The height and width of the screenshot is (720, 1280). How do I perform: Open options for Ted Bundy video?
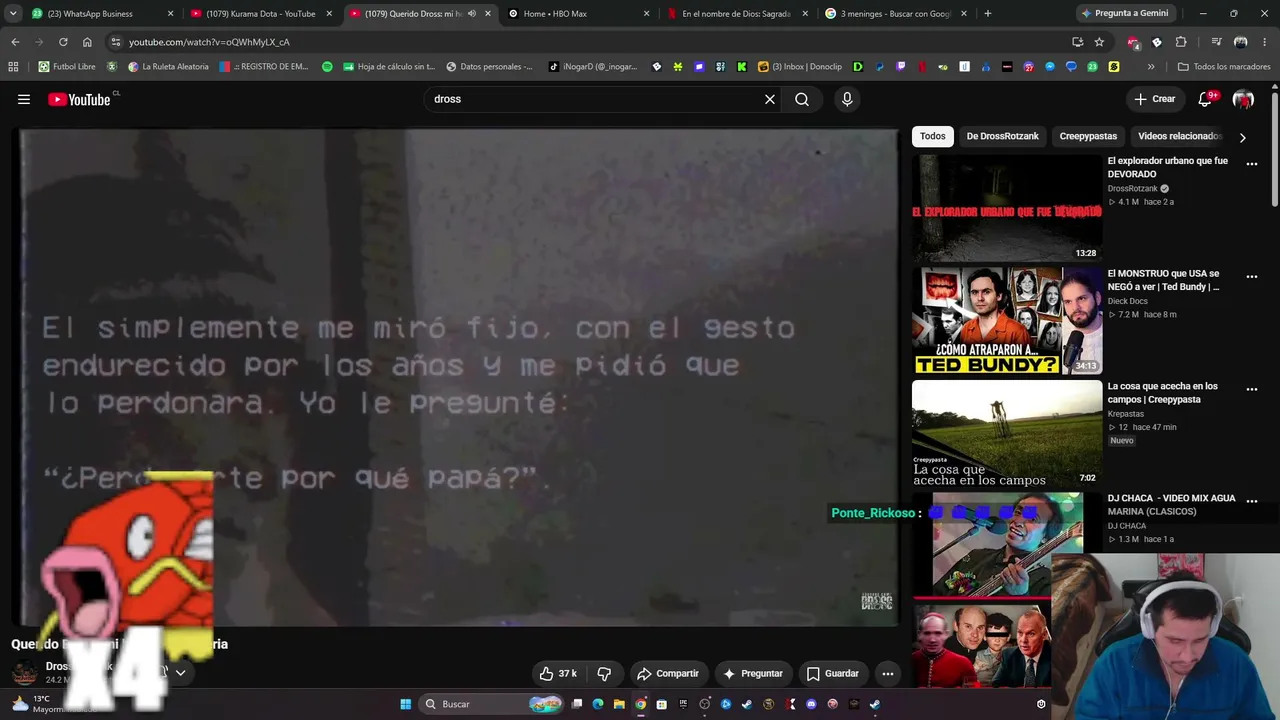(1252, 277)
